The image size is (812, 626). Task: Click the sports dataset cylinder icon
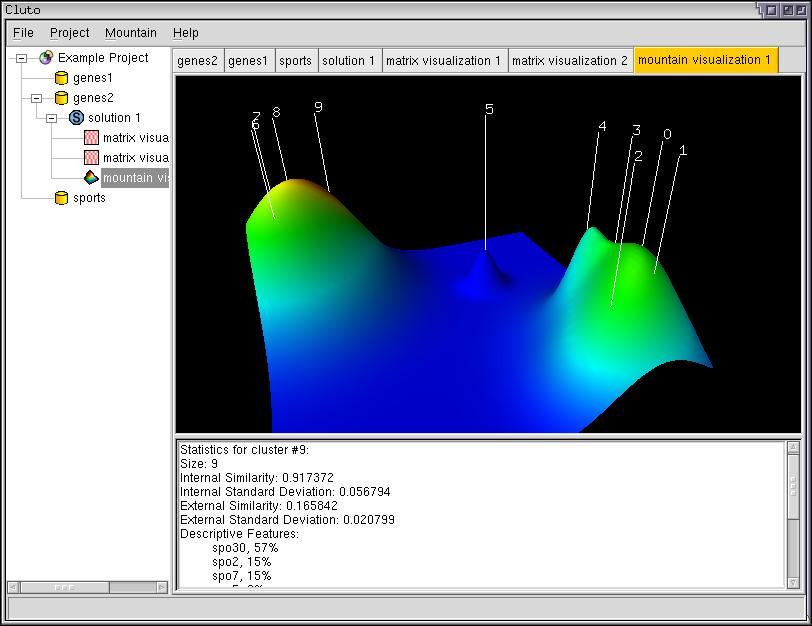61,198
